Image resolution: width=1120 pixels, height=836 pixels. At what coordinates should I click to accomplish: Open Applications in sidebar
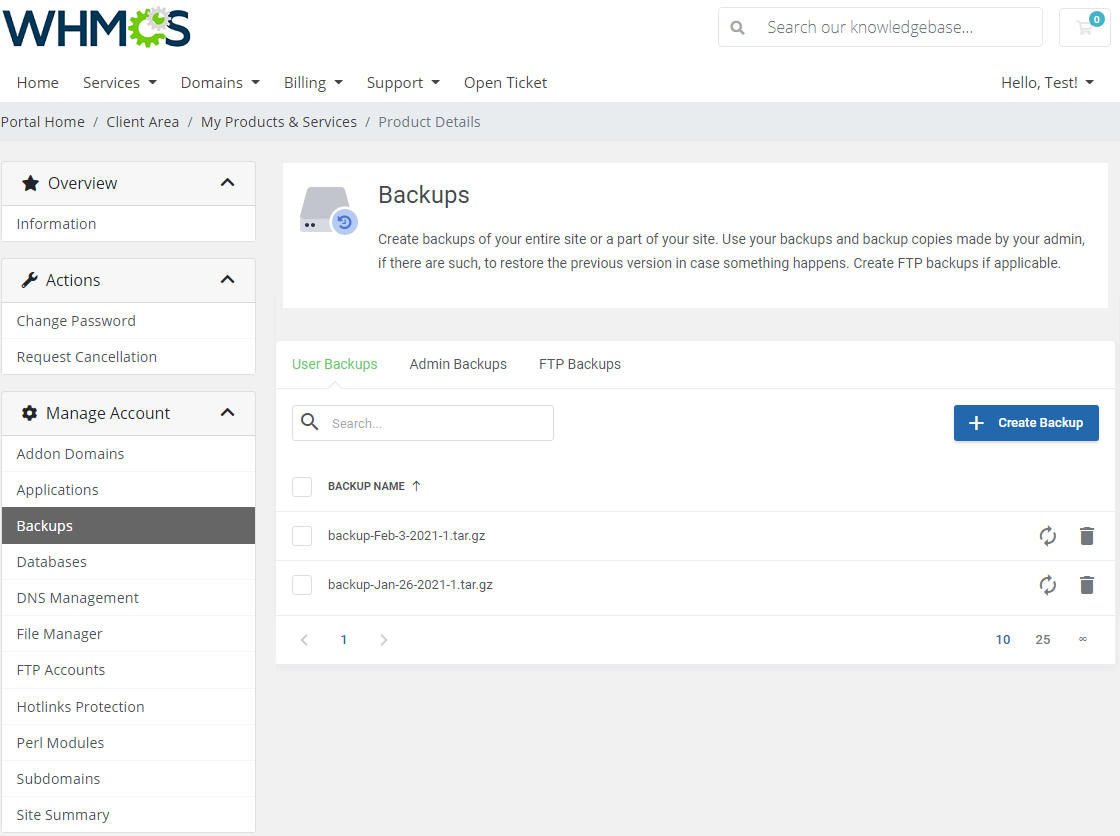129,490
